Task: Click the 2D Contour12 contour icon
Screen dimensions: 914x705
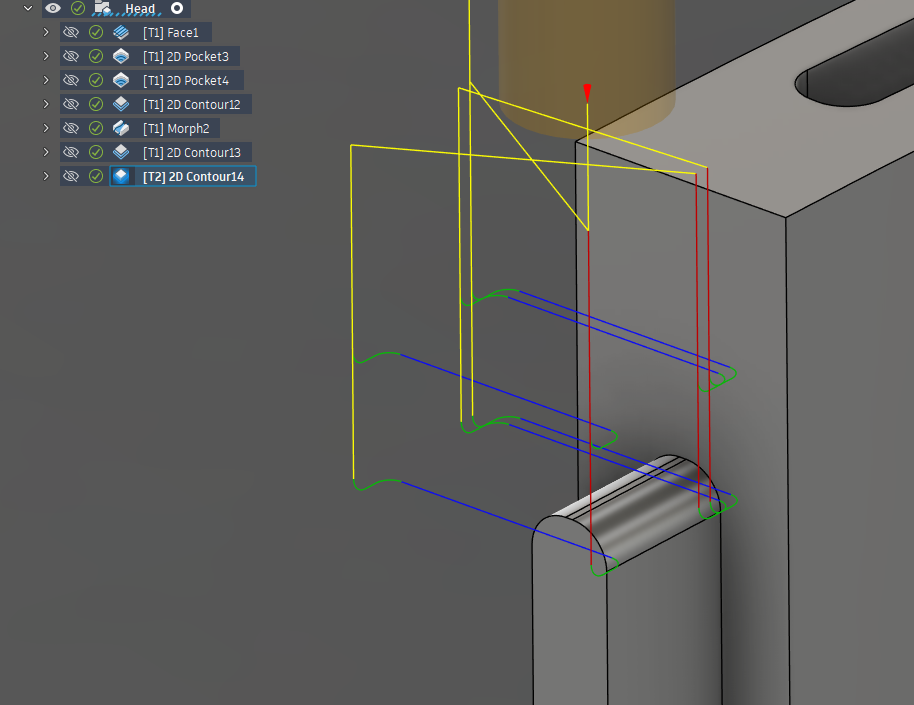Action: [121, 104]
